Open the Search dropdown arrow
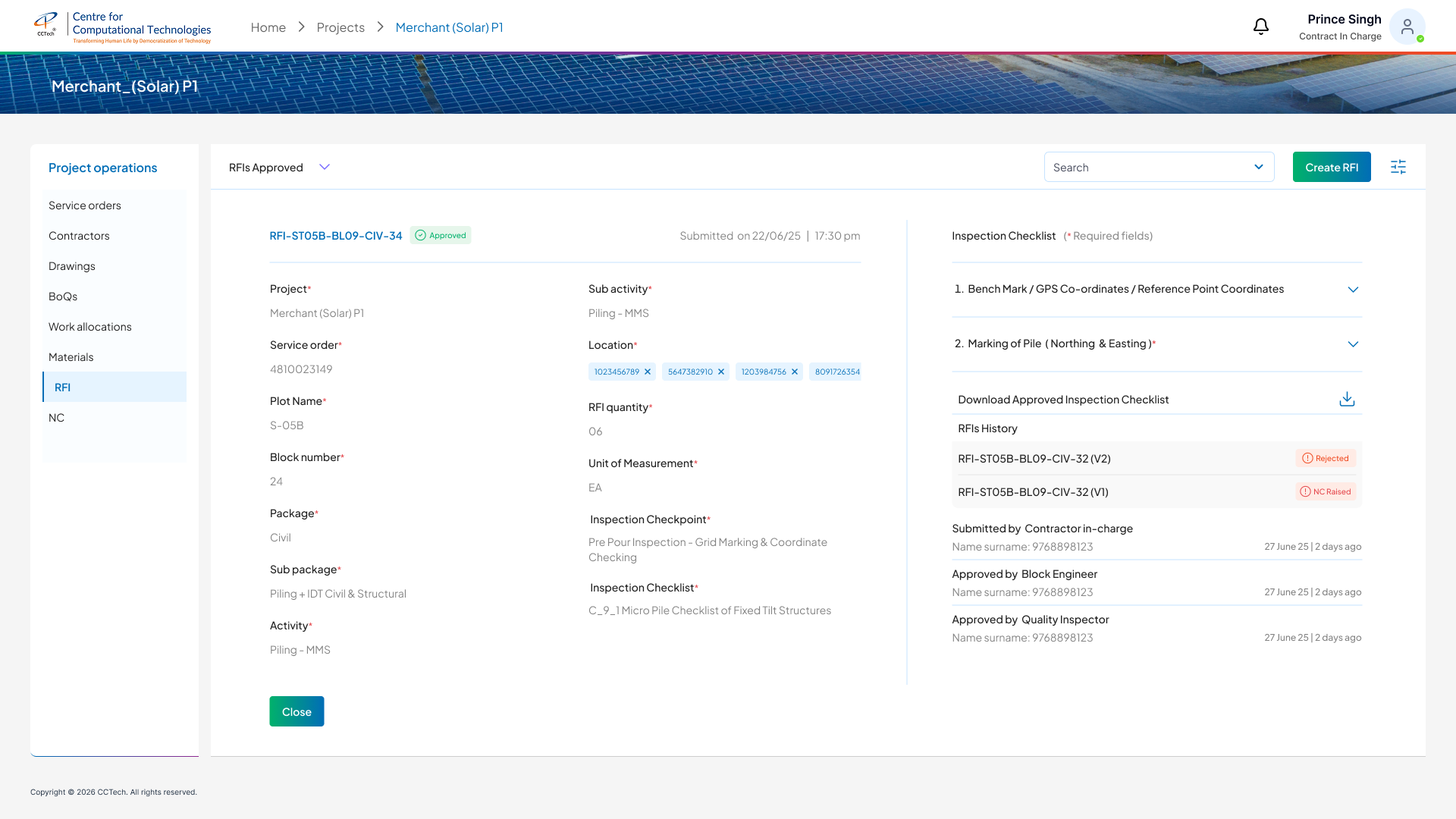Screen dimensions: 1456x819 (1259, 167)
